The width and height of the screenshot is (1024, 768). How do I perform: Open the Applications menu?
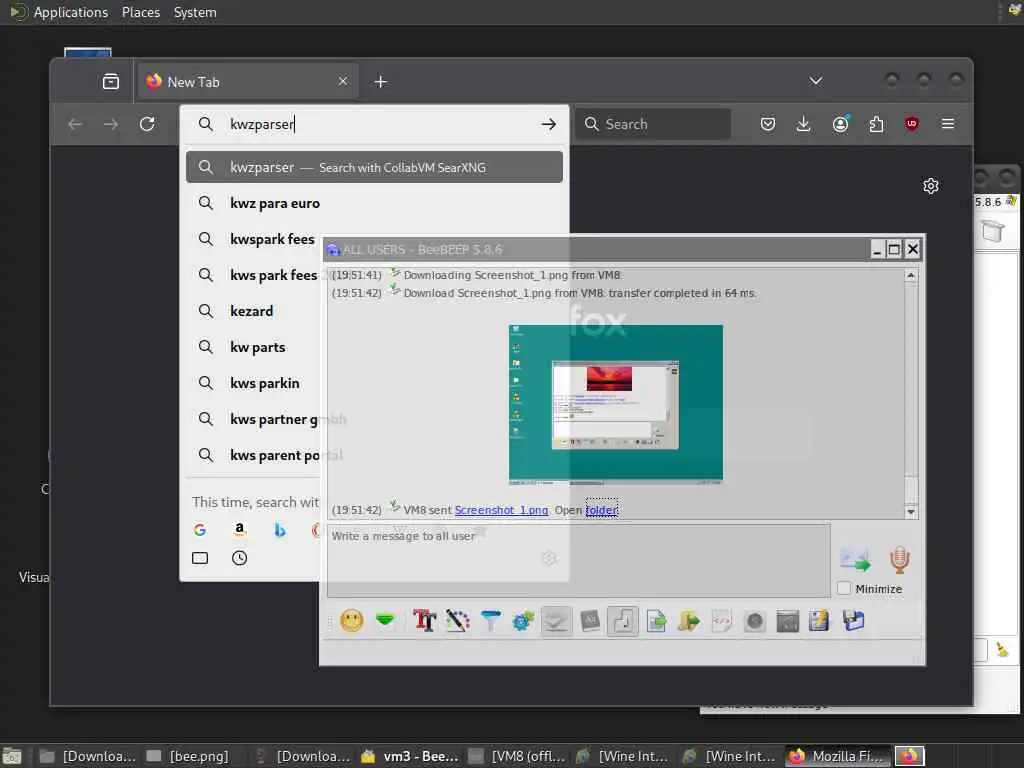tap(71, 12)
